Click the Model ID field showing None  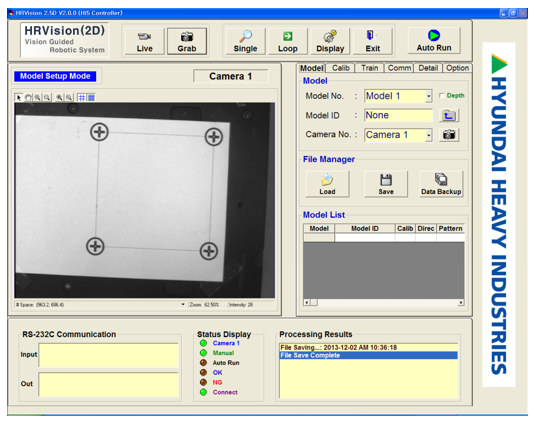tap(398, 115)
